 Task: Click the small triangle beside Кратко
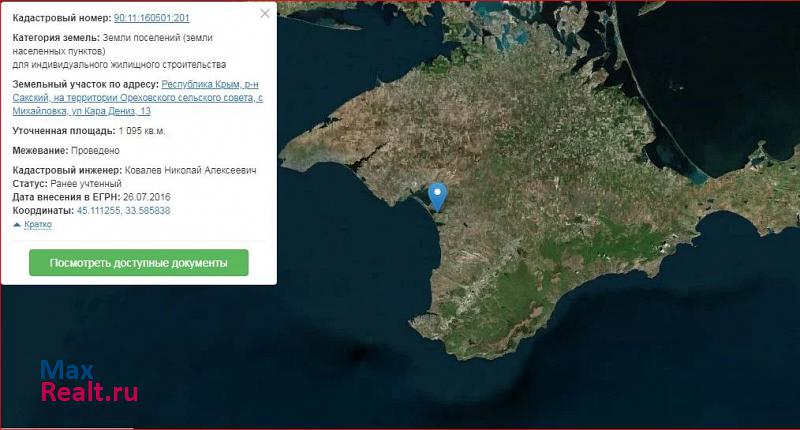point(16,225)
